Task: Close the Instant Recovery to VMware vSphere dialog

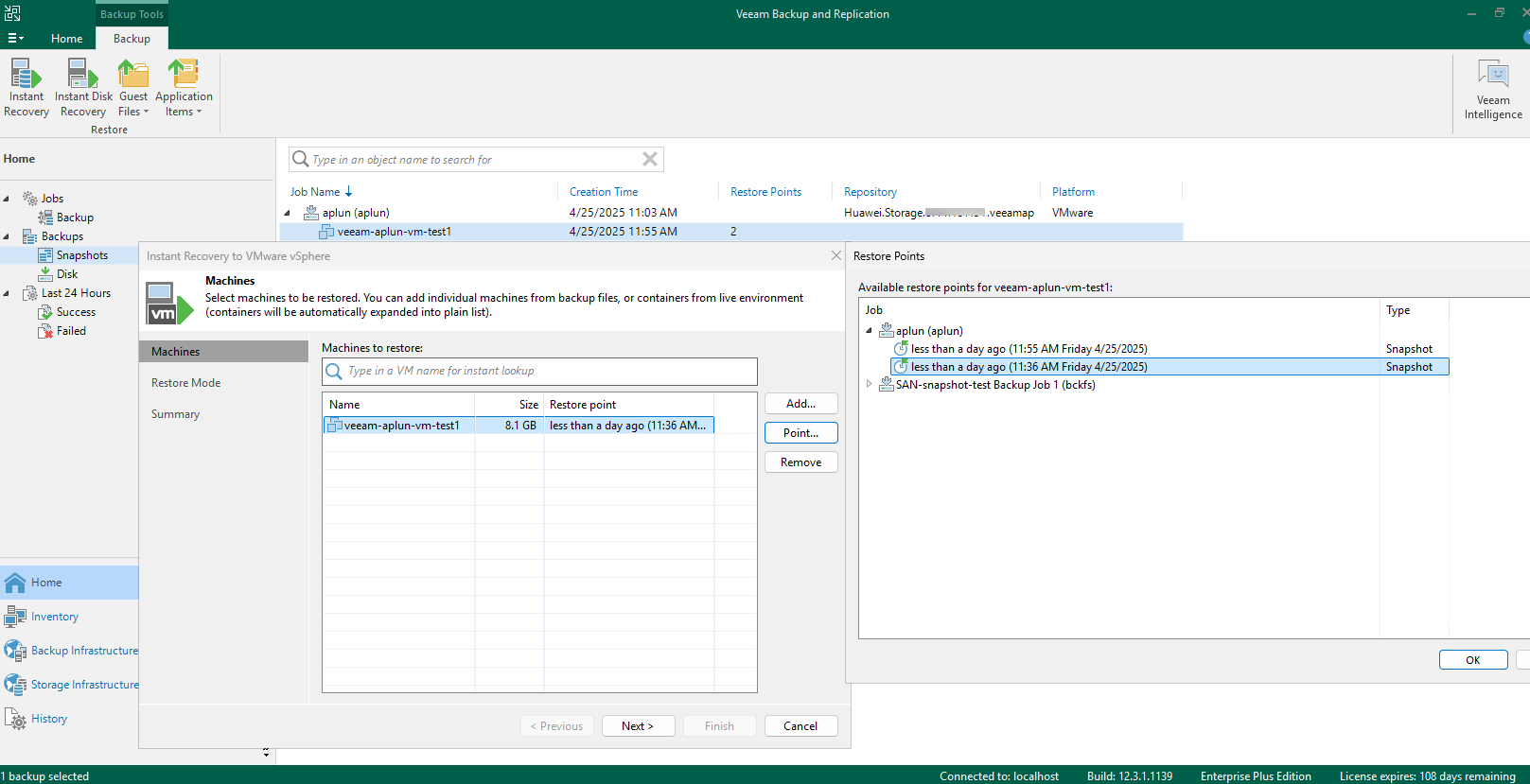Action: point(836,255)
